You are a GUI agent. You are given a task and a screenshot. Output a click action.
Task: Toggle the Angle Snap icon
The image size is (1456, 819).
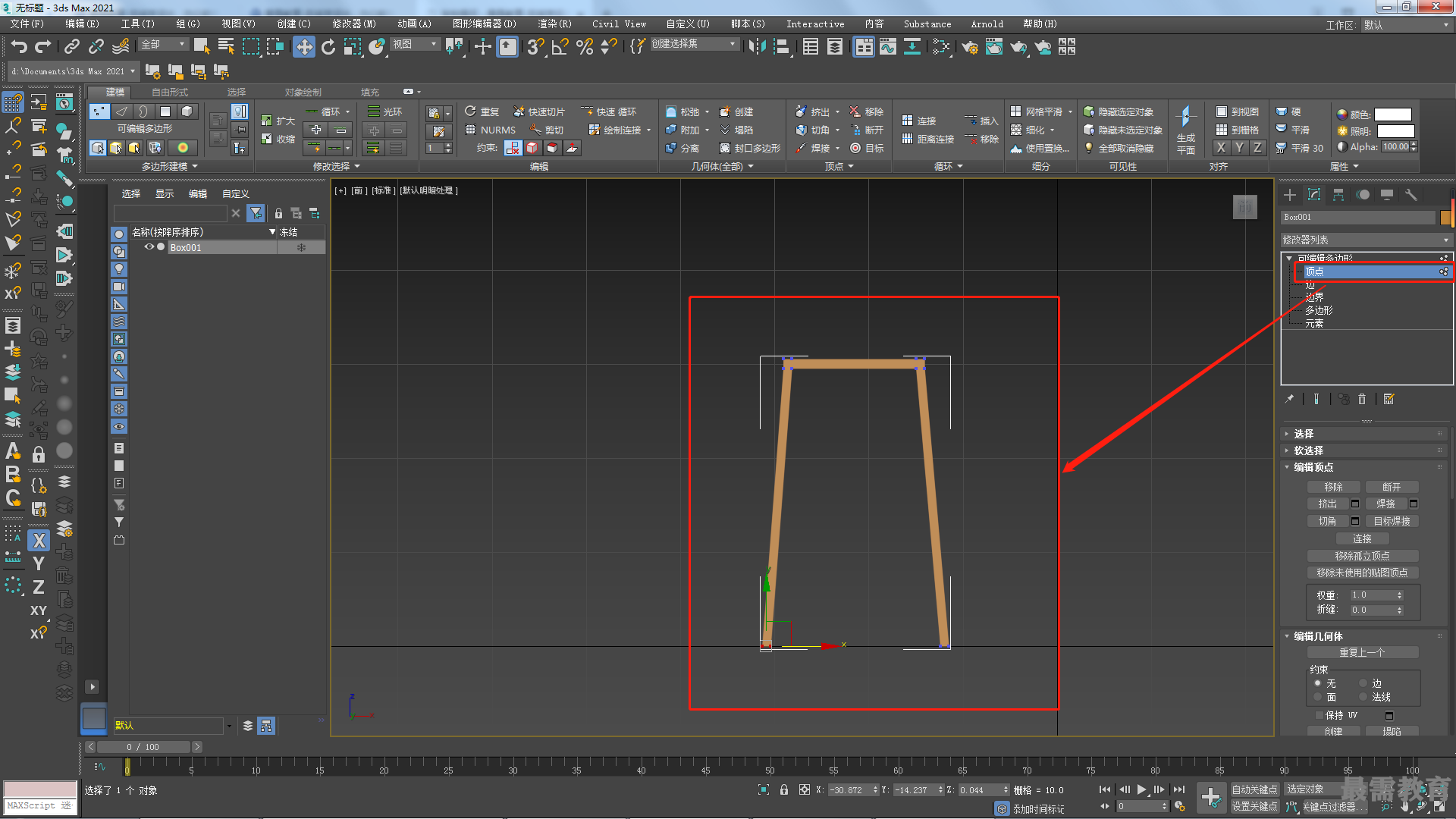(560, 47)
